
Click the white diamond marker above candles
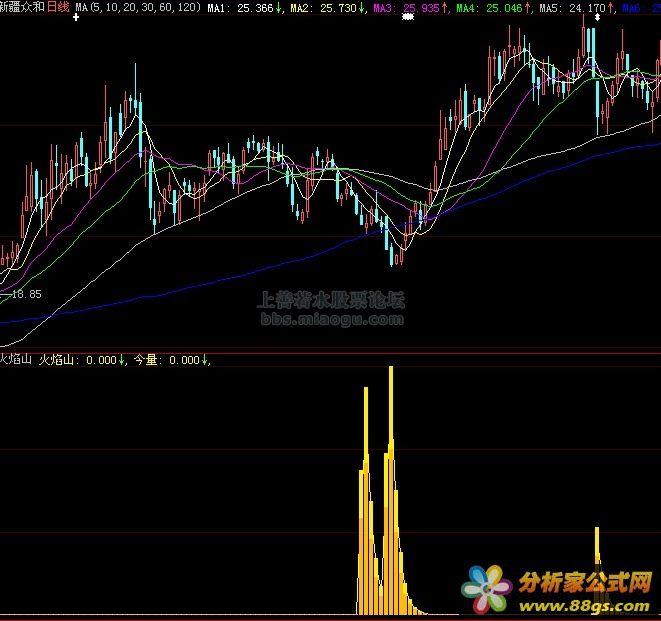[x=597, y=17]
